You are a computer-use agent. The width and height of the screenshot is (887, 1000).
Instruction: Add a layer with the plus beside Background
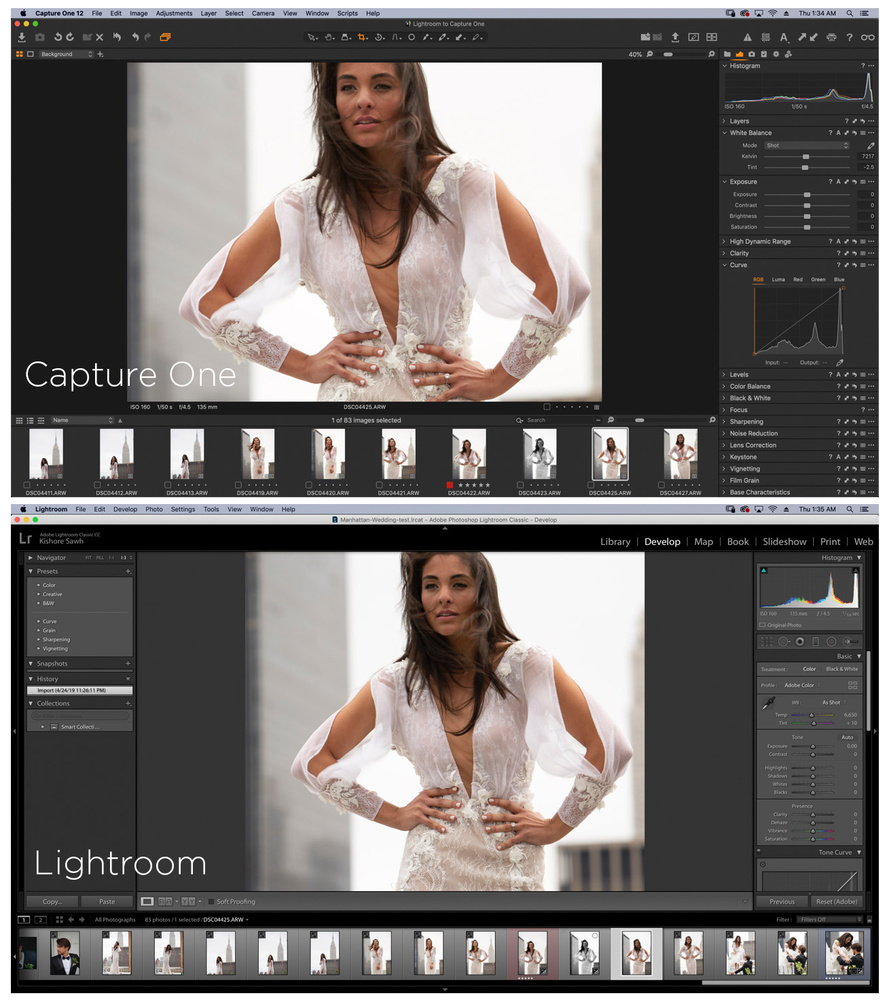pyautogui.click(x=100, y=54)
